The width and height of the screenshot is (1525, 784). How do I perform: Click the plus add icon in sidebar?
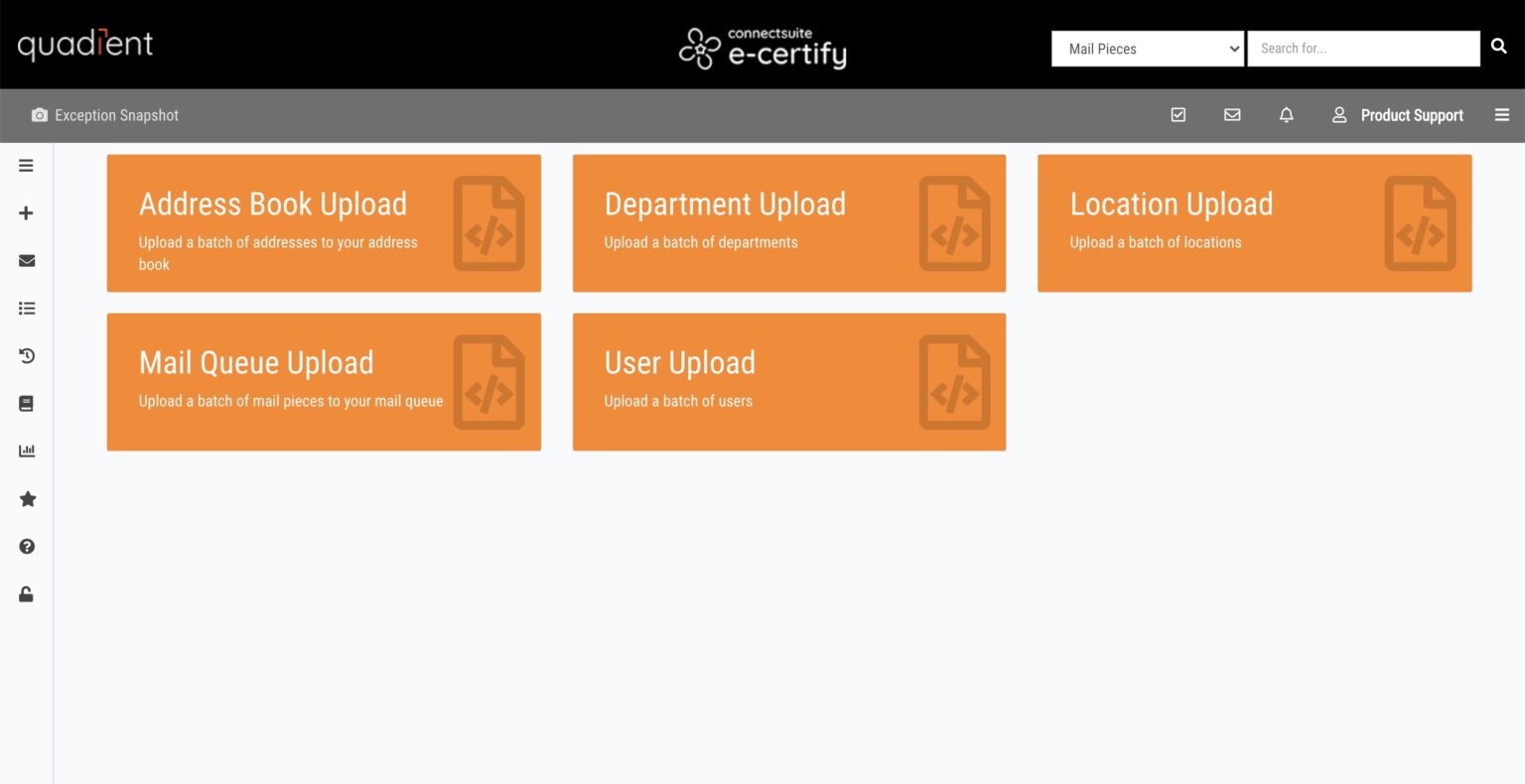(x=26, y=212)
